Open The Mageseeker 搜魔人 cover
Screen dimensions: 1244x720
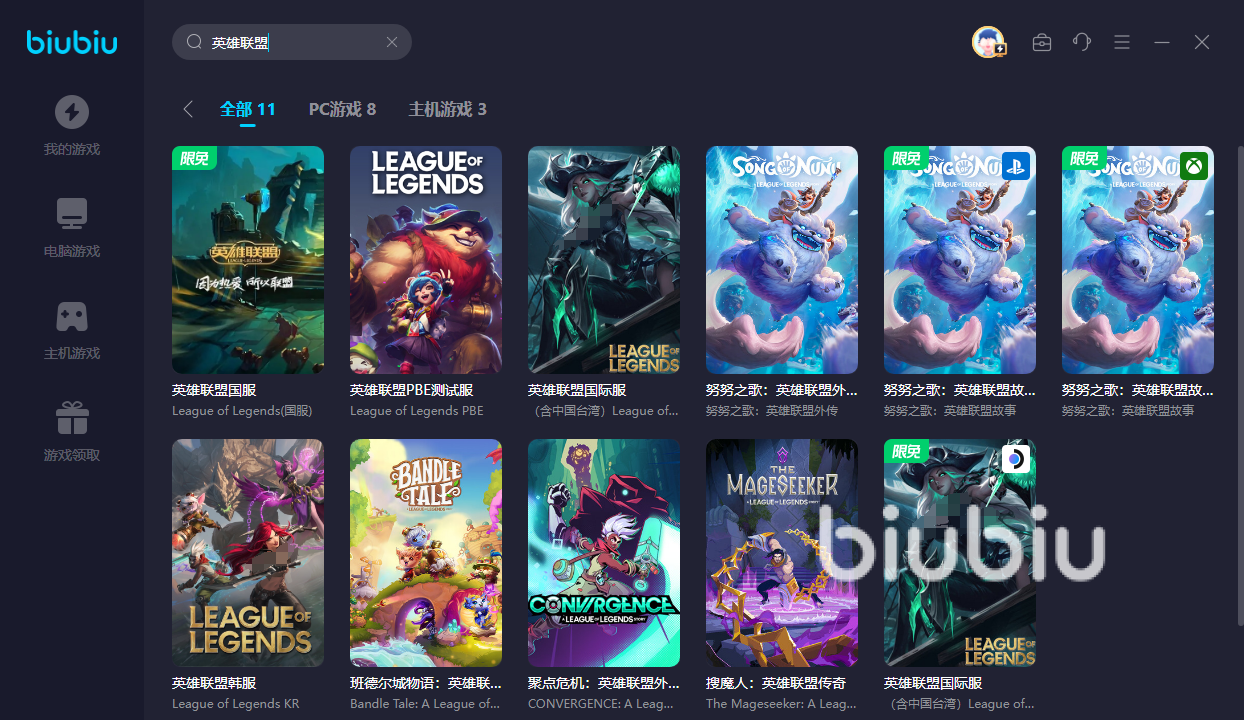pos(782,553)
